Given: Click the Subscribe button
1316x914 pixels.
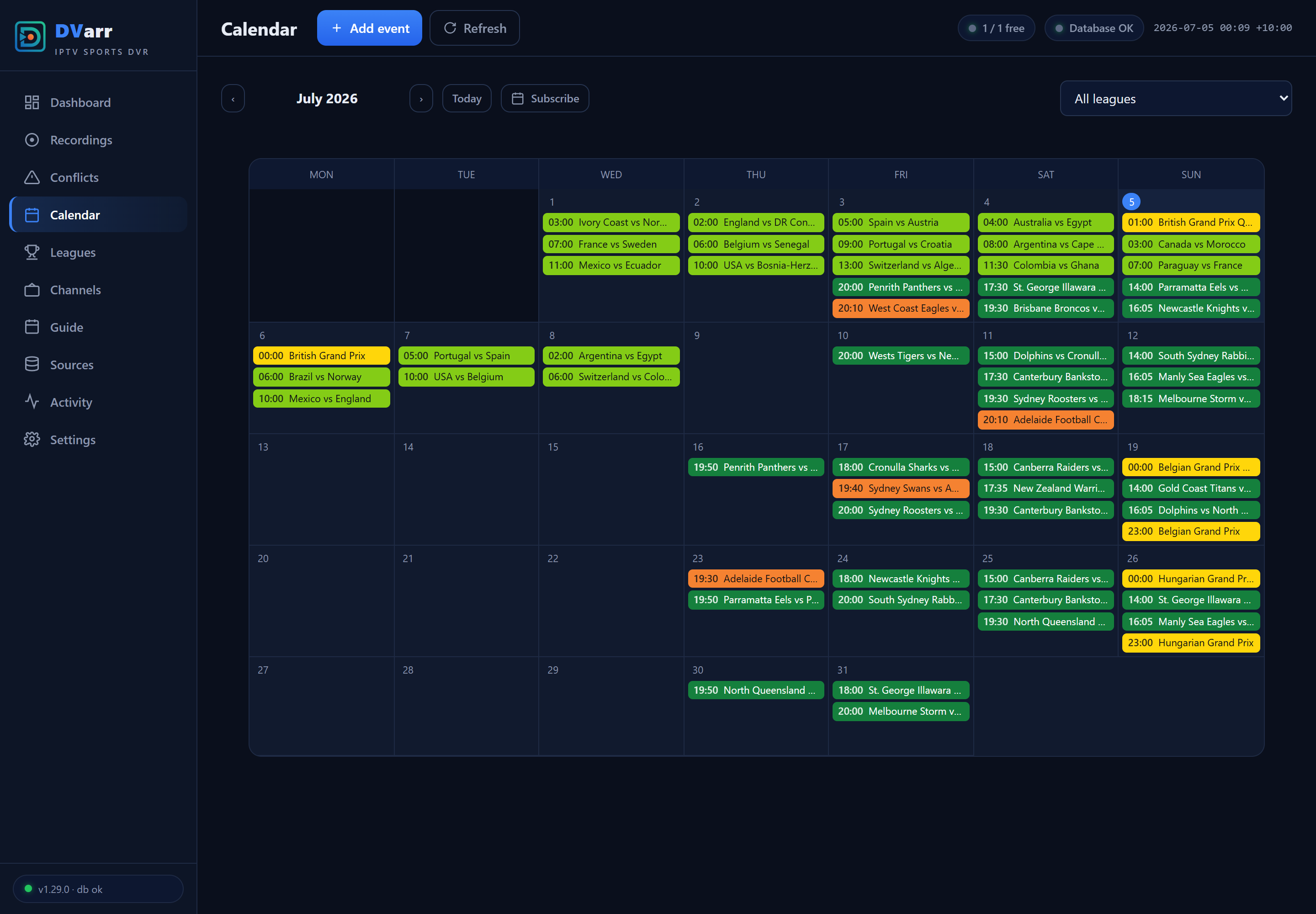Looking at the screenshot, I should (545, 99).
